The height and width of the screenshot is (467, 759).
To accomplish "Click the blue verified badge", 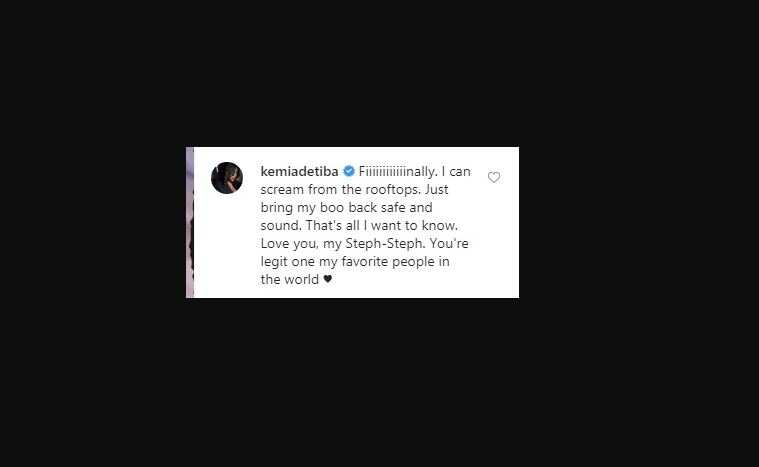I will tap(349, 171).
